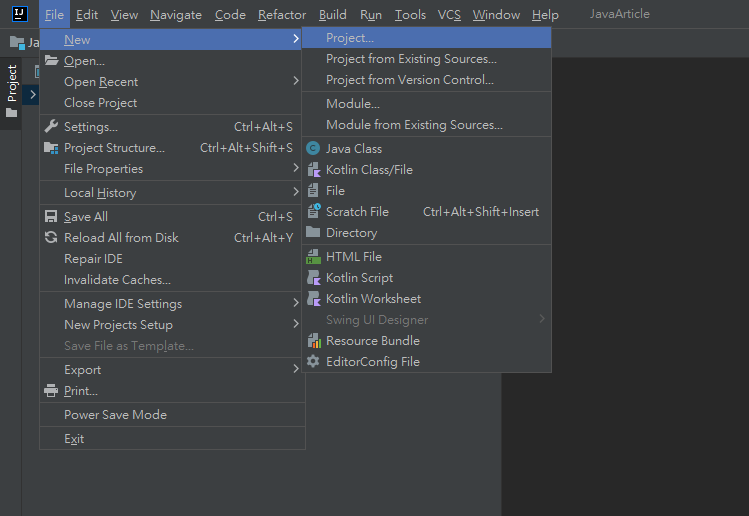Click the Scratch File icon

point(313,211)
